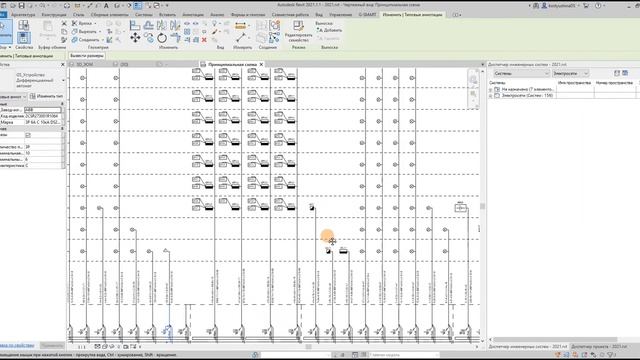Switch to System Browser tab at the bottom right

click(528, 347)
